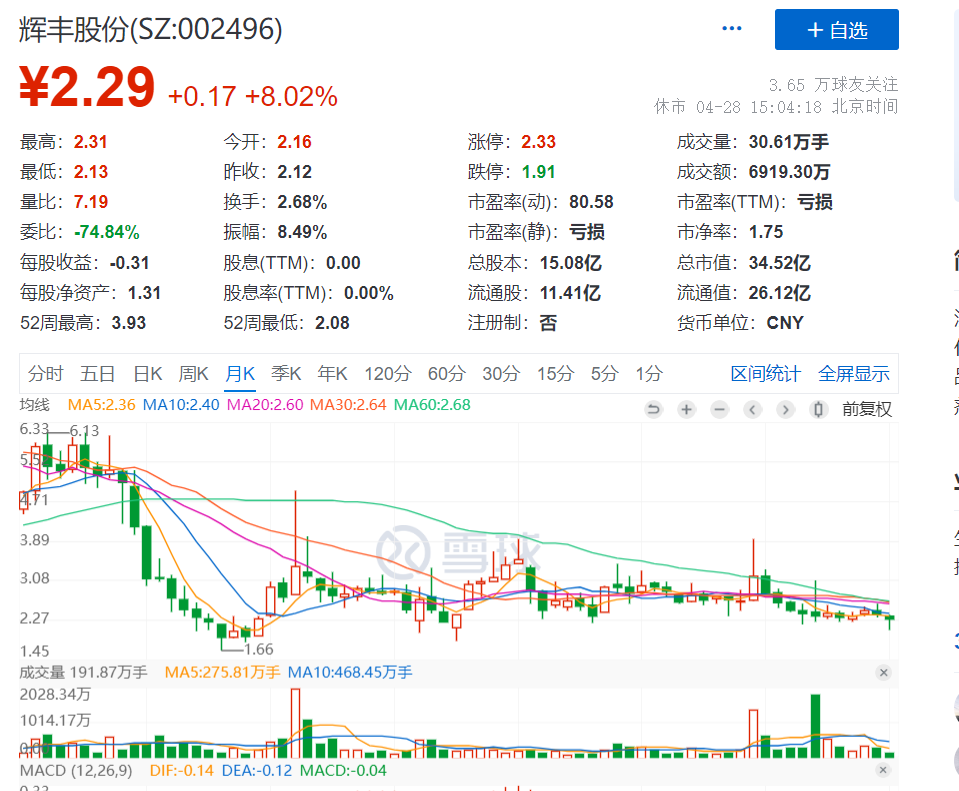Click the MA10:2.40 indicator label
The height and width of the screenshot is (791, 959).
tap(180, 405)
